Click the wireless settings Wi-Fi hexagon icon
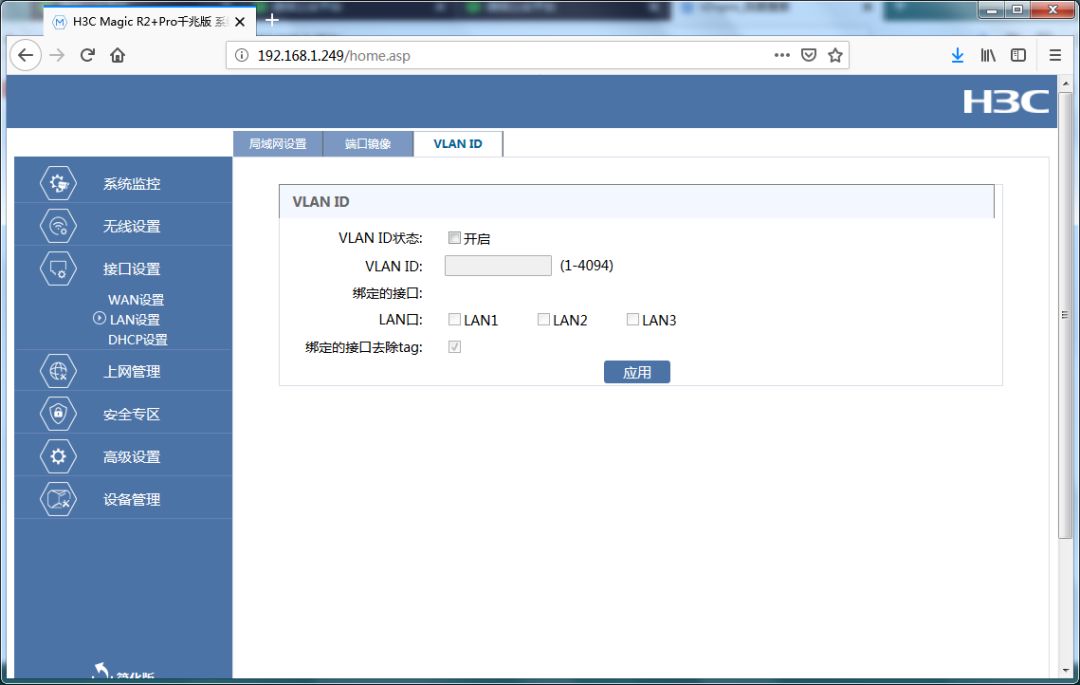1080x685 pixels. 58,226
